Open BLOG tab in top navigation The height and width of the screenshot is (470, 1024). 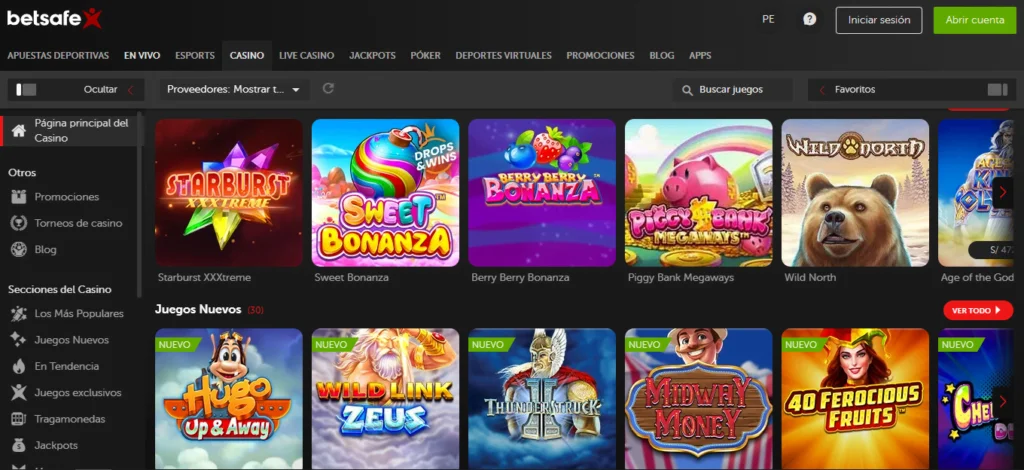pyautogui.click(x=662, y=55)
